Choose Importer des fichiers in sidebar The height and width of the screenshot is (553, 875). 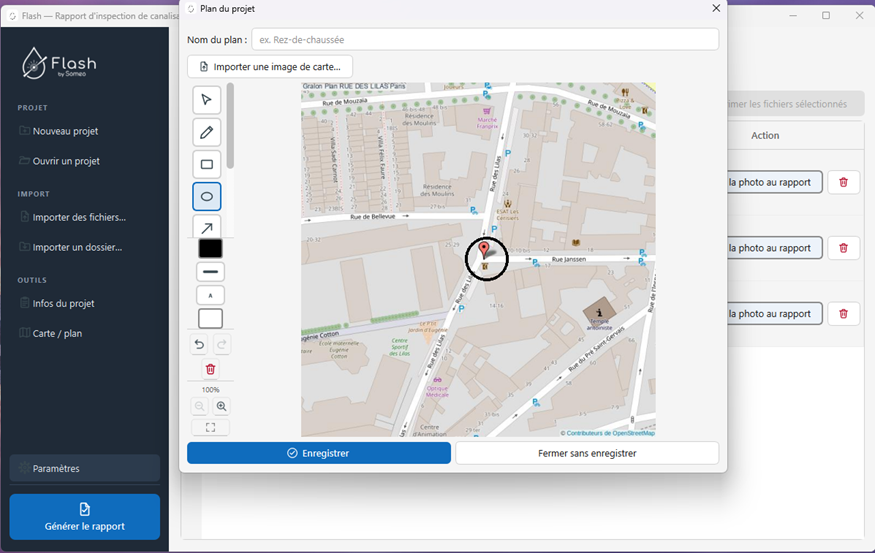[x=79, y=218]
